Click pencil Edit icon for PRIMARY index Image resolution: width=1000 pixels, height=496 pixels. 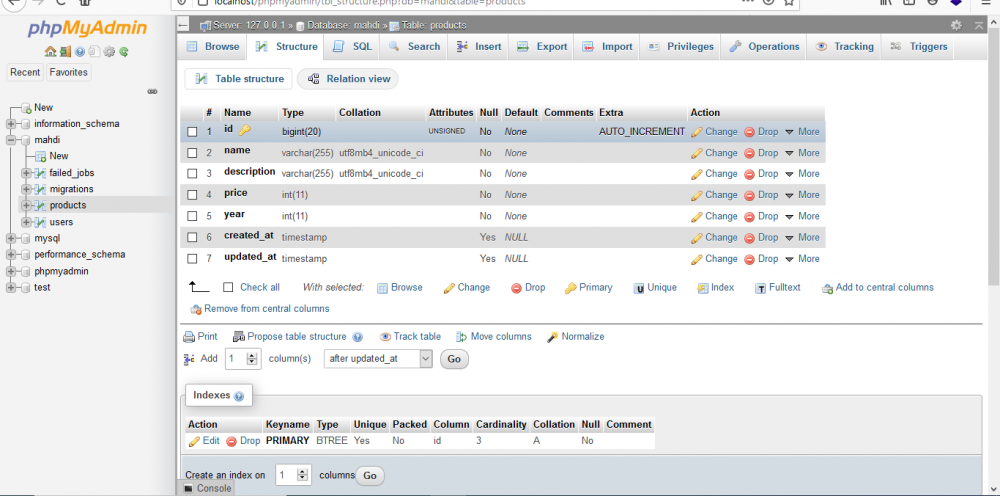194,441
